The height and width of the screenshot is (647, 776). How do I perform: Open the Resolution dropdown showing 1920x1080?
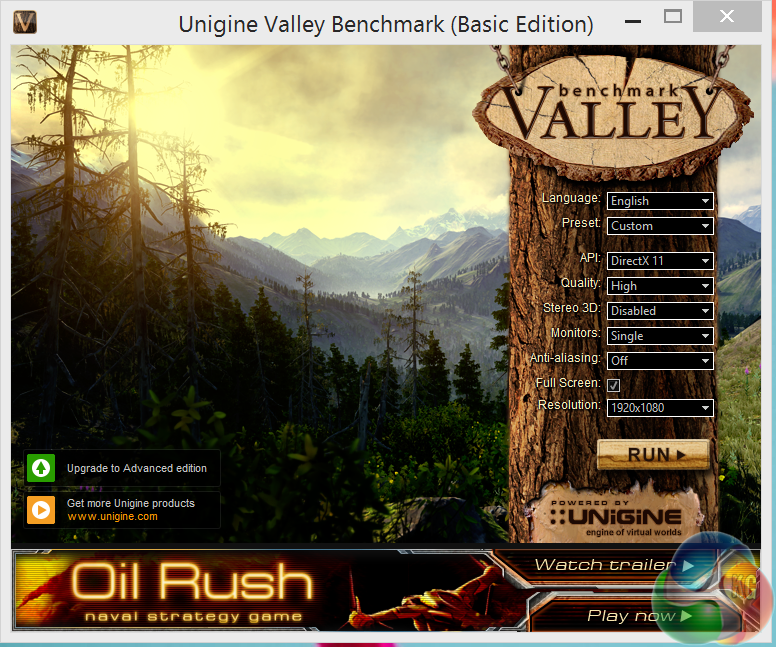click(660, 408)
